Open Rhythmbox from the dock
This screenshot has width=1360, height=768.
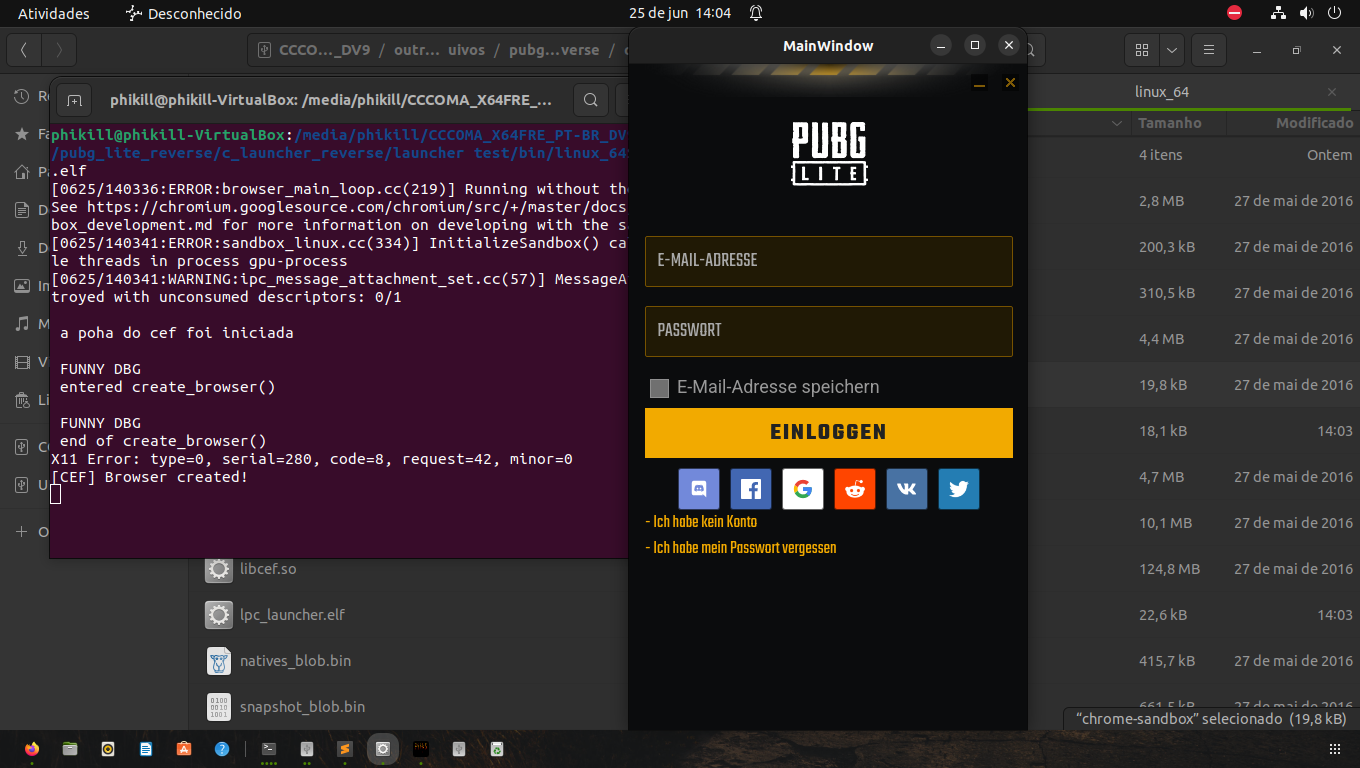pyautogui.click(x=108, y=748)
